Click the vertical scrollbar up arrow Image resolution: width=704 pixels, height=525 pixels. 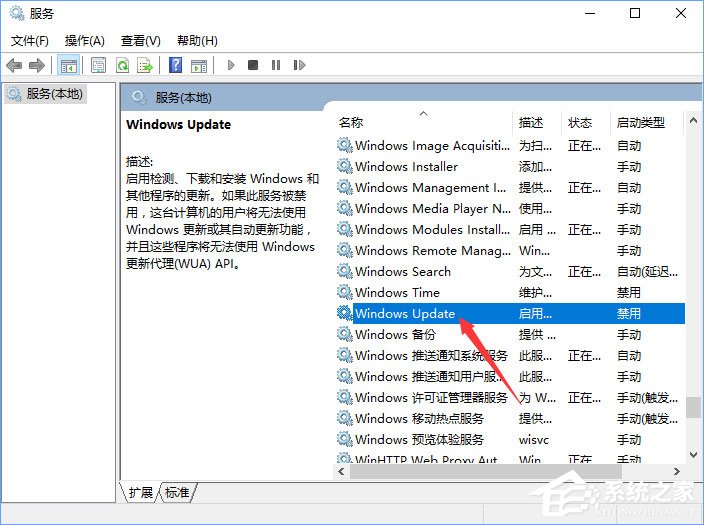693,120
